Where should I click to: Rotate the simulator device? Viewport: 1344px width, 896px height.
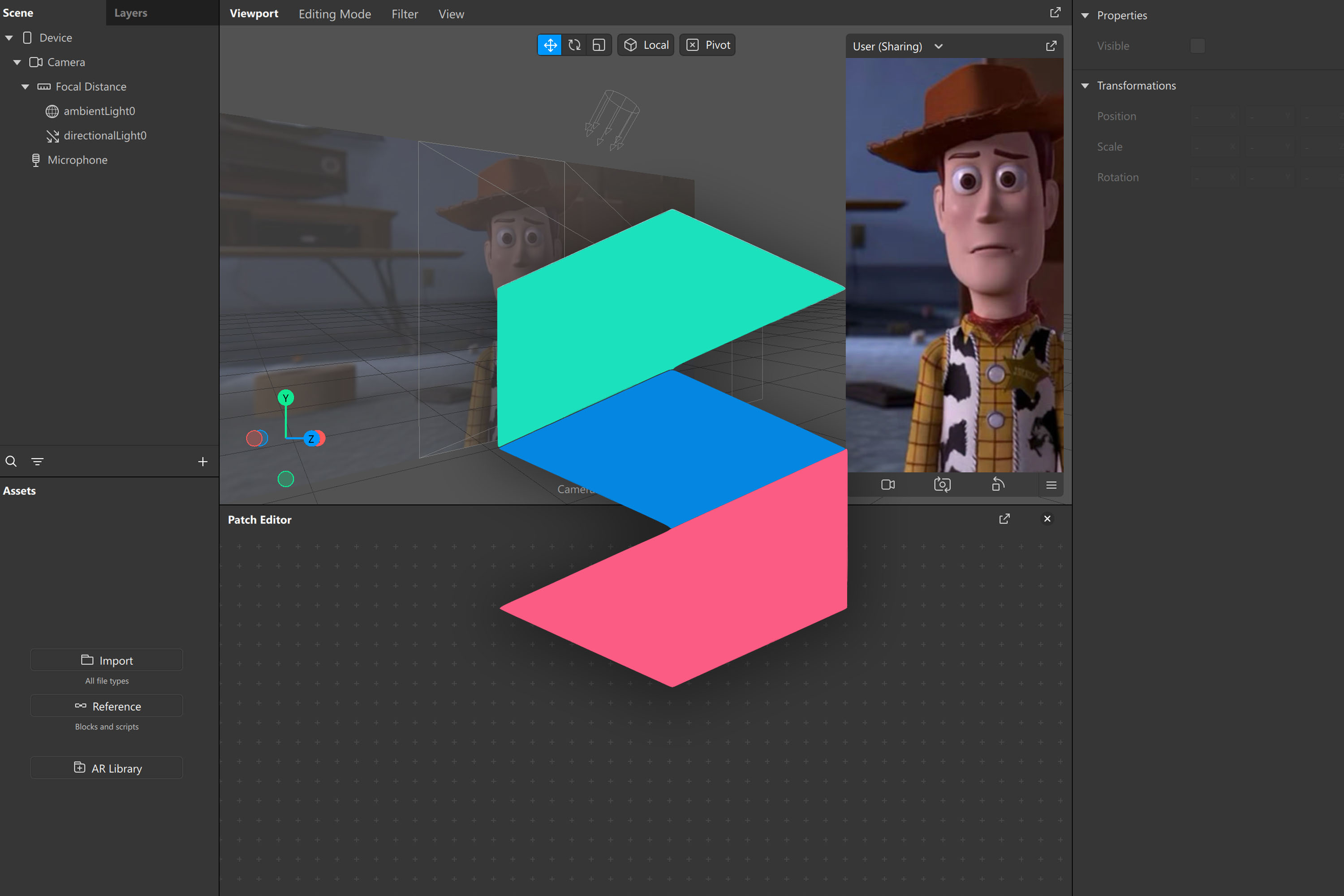pos(998,485)
